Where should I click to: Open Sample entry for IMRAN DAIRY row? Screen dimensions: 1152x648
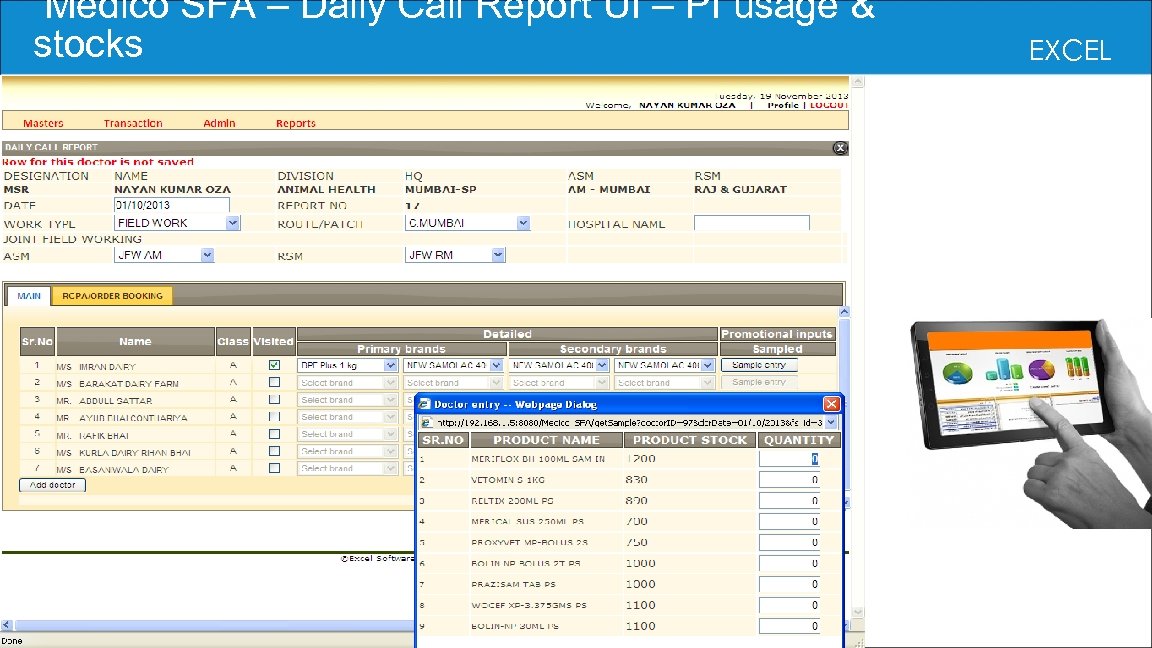[x=758, y=364]
